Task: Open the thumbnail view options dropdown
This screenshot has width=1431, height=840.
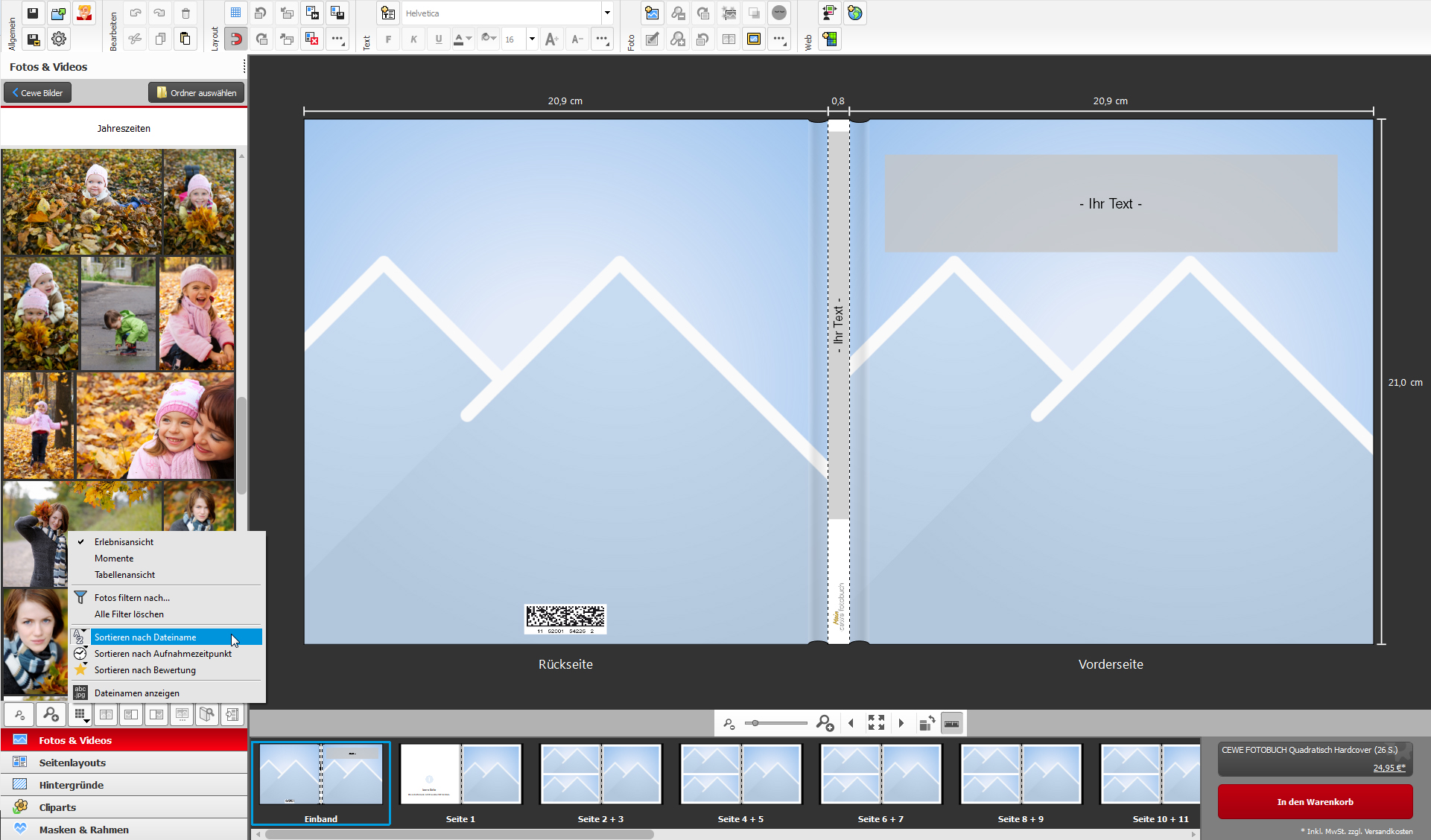Action: point(80,715)
